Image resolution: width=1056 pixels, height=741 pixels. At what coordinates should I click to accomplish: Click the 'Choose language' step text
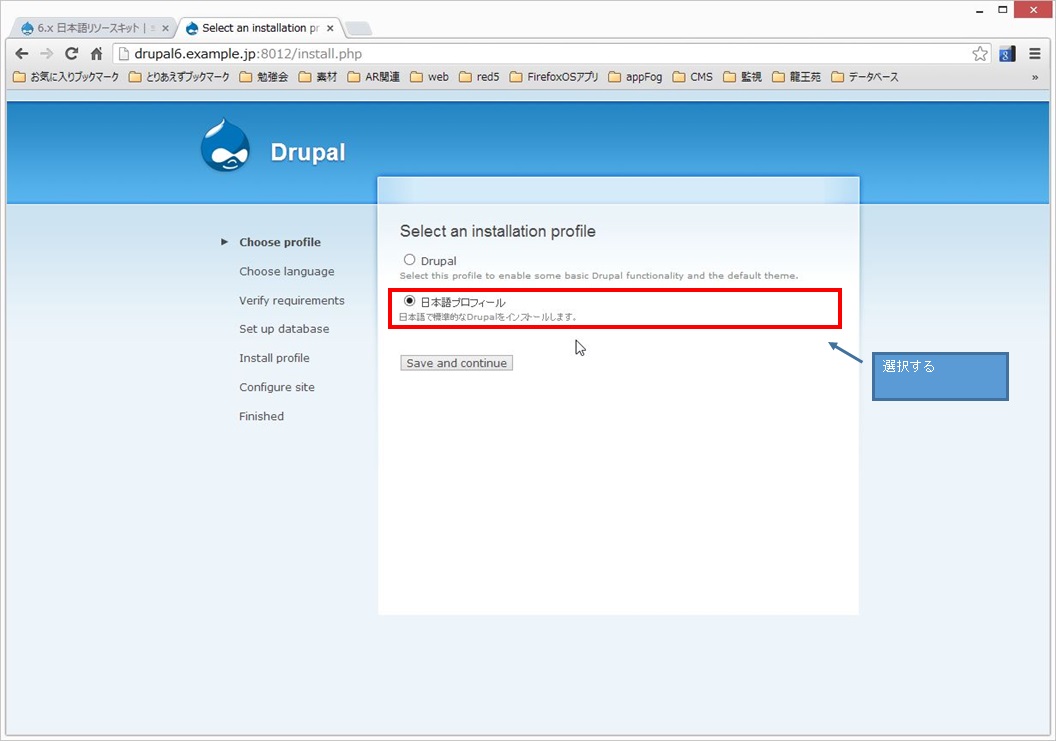point(287,271)
